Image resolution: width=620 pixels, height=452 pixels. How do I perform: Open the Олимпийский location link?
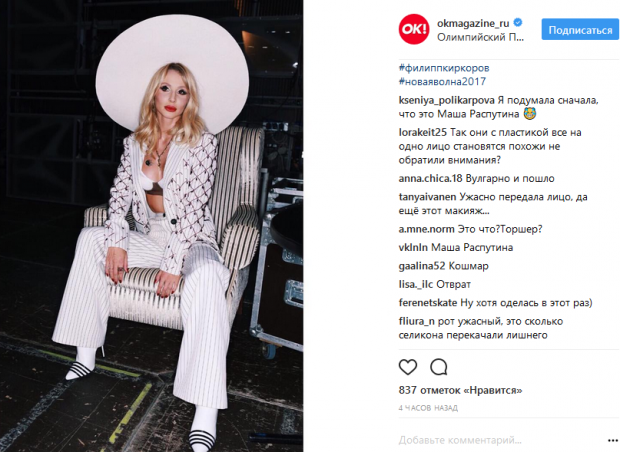480,37
